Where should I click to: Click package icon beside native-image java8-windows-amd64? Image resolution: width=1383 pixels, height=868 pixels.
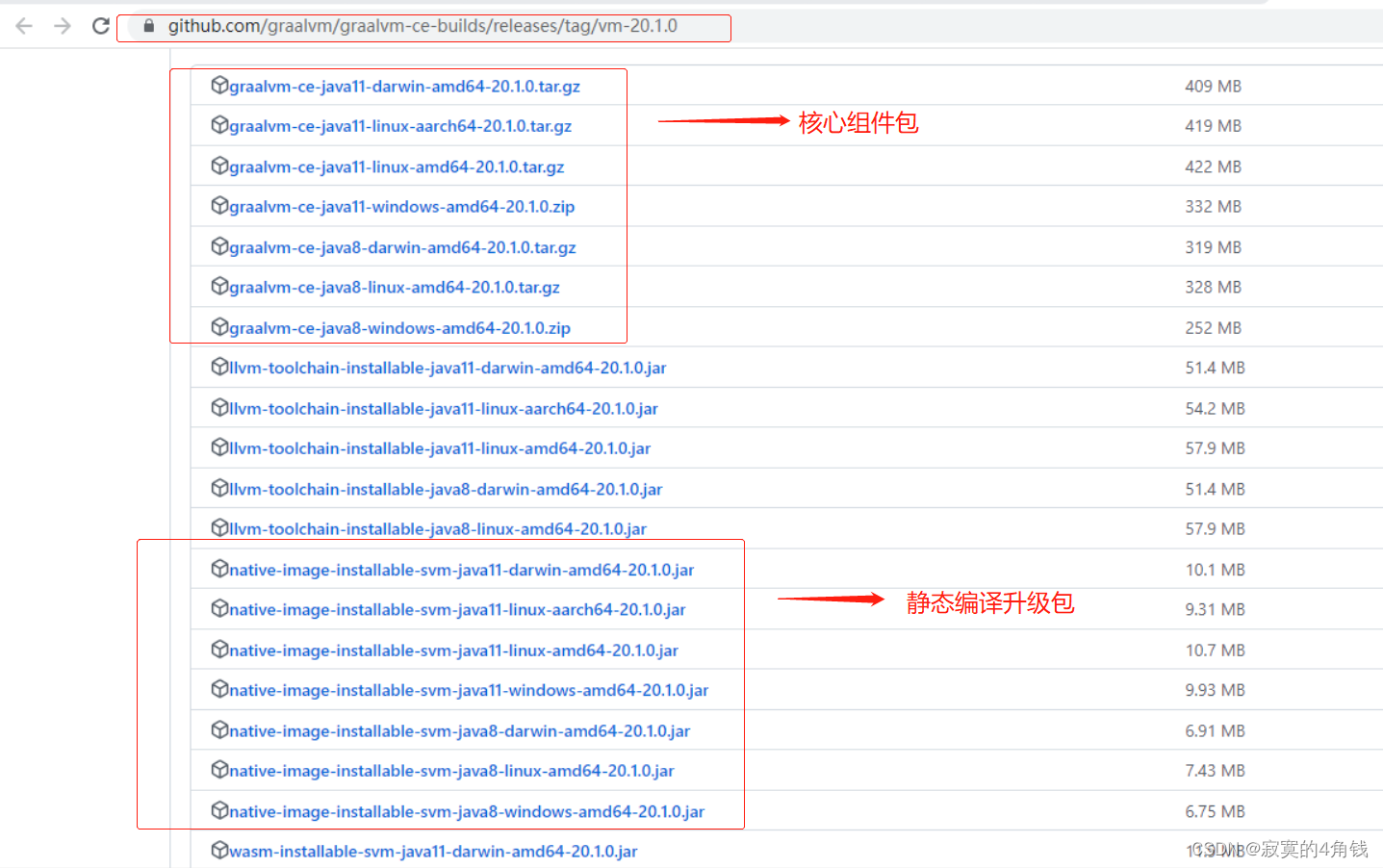219,810
